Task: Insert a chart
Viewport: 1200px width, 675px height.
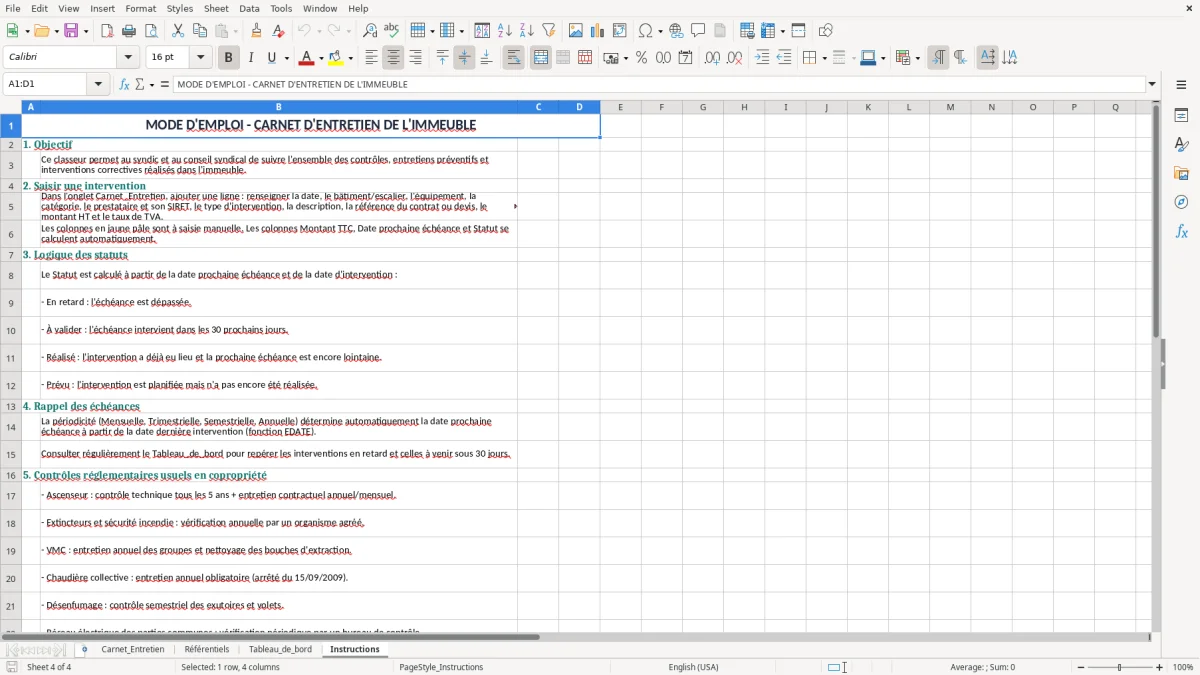Action: [598, 31]
